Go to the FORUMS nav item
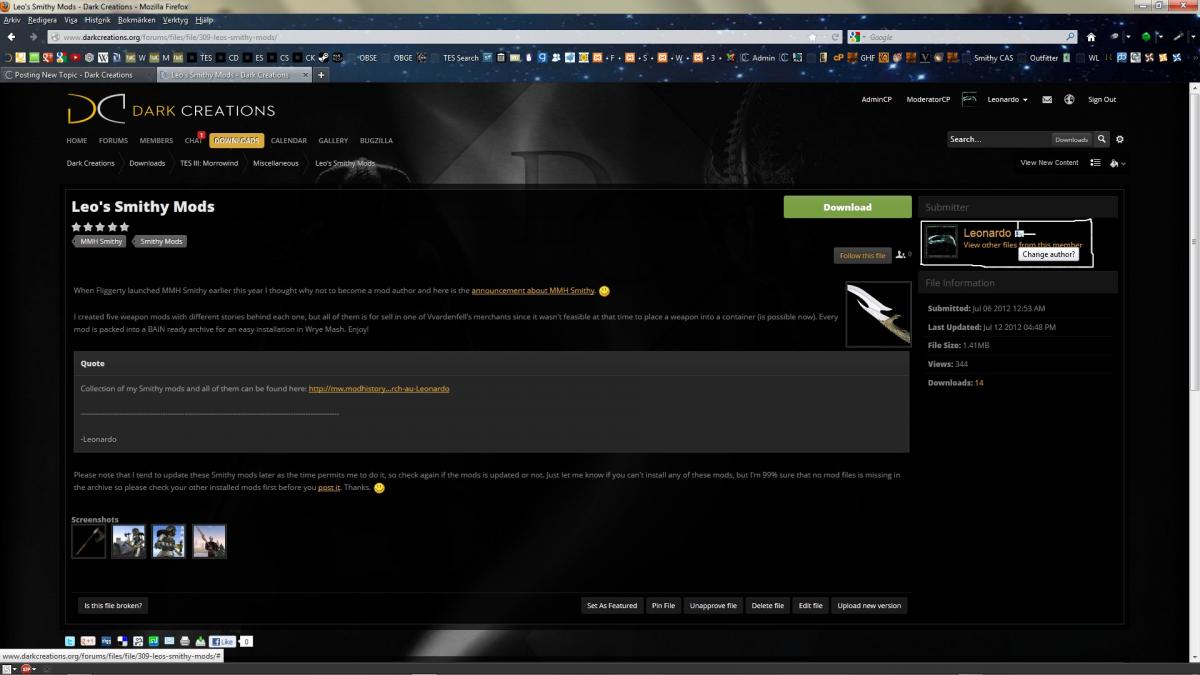1200x675 pixels. click(x=113, y=141)
